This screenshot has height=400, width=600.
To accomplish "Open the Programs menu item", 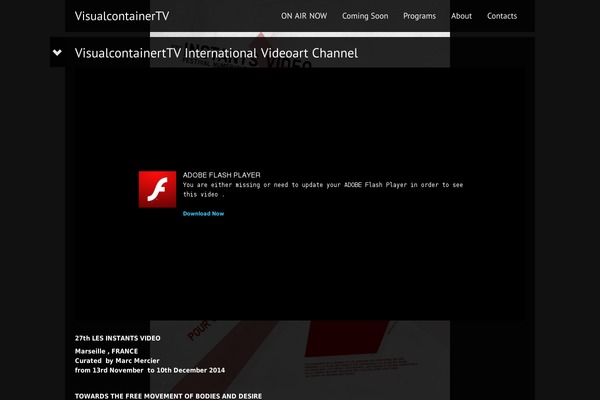I will 419,16.
